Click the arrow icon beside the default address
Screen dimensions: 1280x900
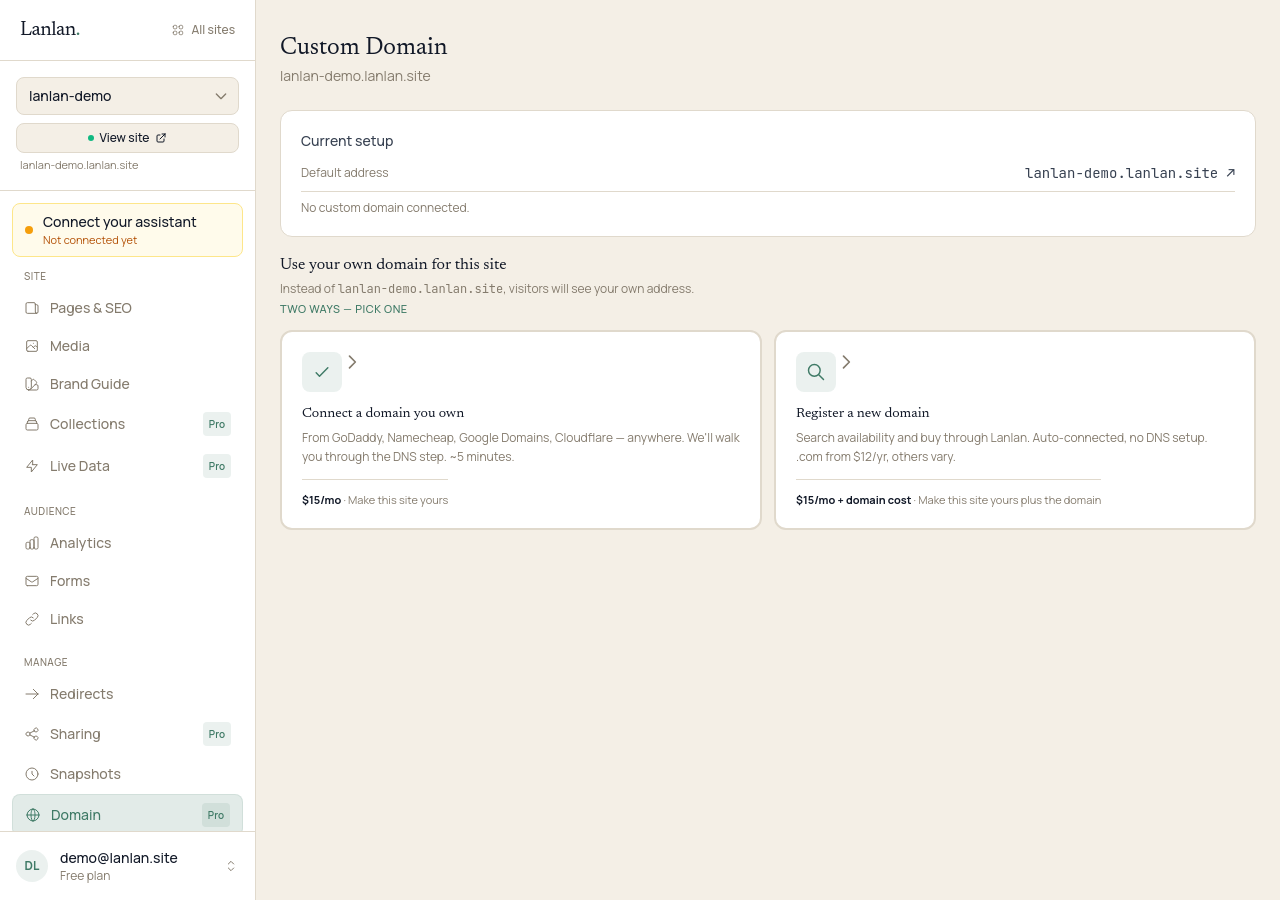(x=1230, y=173)
